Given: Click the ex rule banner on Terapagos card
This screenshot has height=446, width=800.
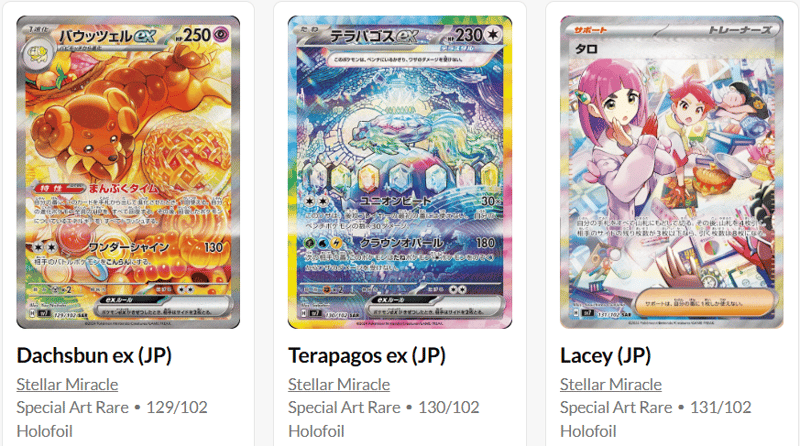Looking at the screenshot, I should click(438, 307).
